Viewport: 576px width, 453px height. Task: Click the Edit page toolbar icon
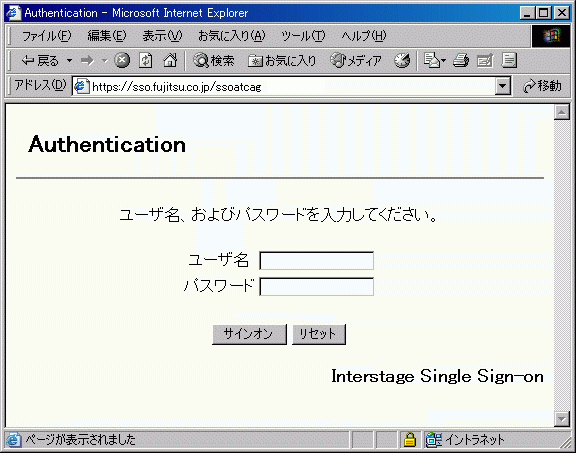tap(485, 60)
